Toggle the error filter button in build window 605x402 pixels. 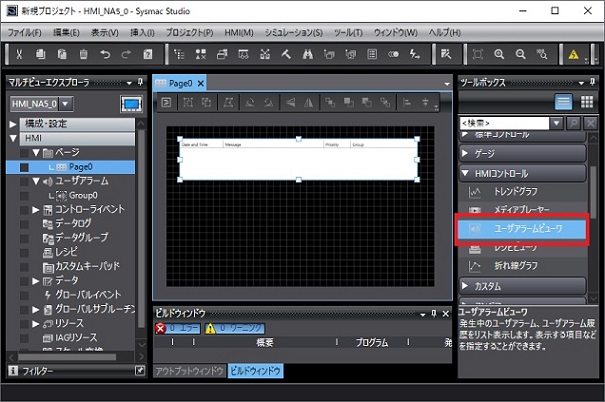pyautogui.click(x=178, y=328)
